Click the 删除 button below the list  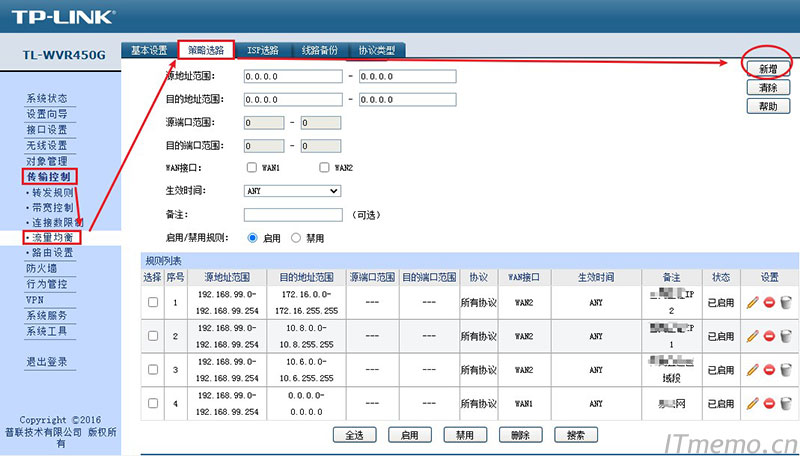click(x=520, y=435)
